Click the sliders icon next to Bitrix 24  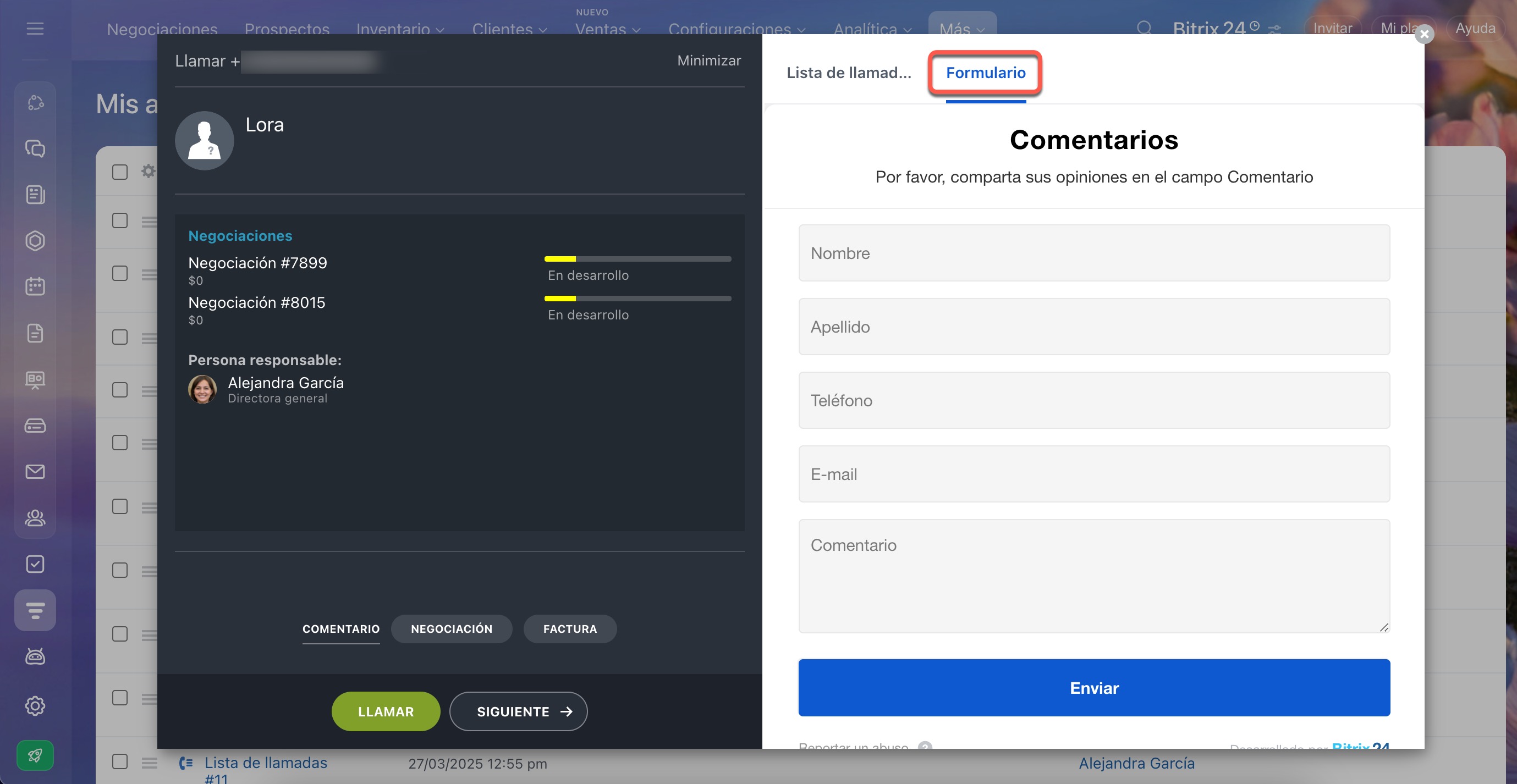tap(1274, 30)
